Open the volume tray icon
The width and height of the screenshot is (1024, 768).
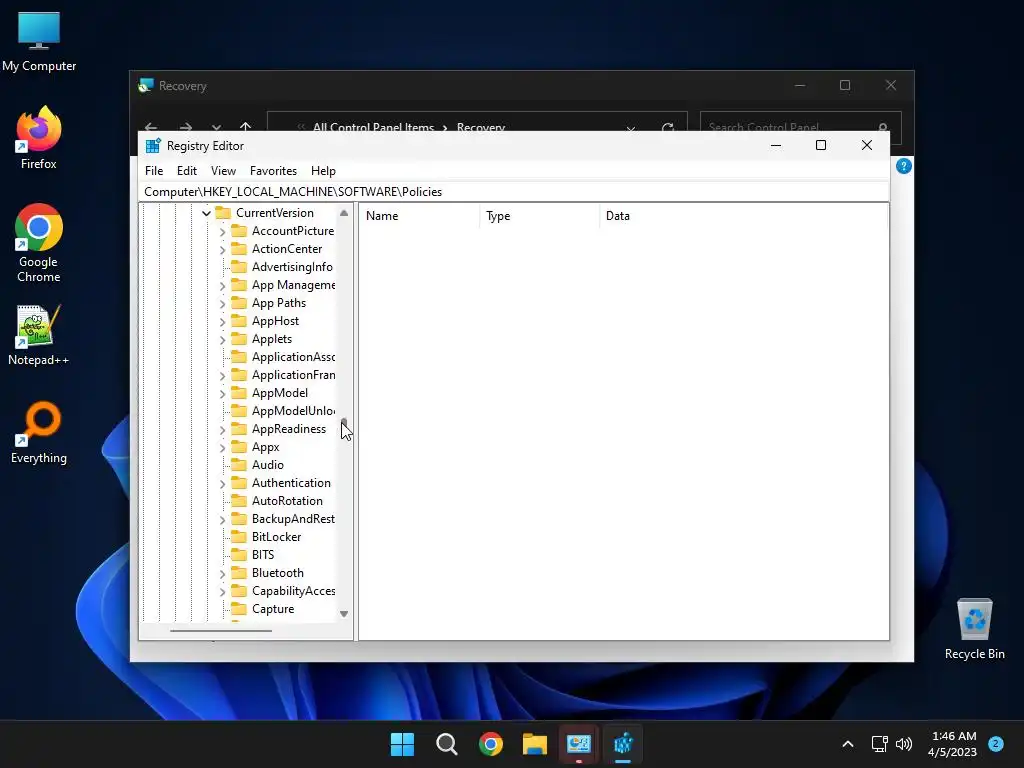(x=904, y=744)
